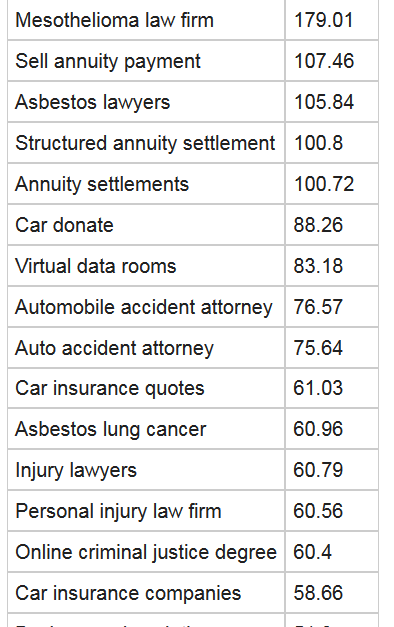
Task: Click 'Online criminal justice degree' cell
Action: pos(146,552)
